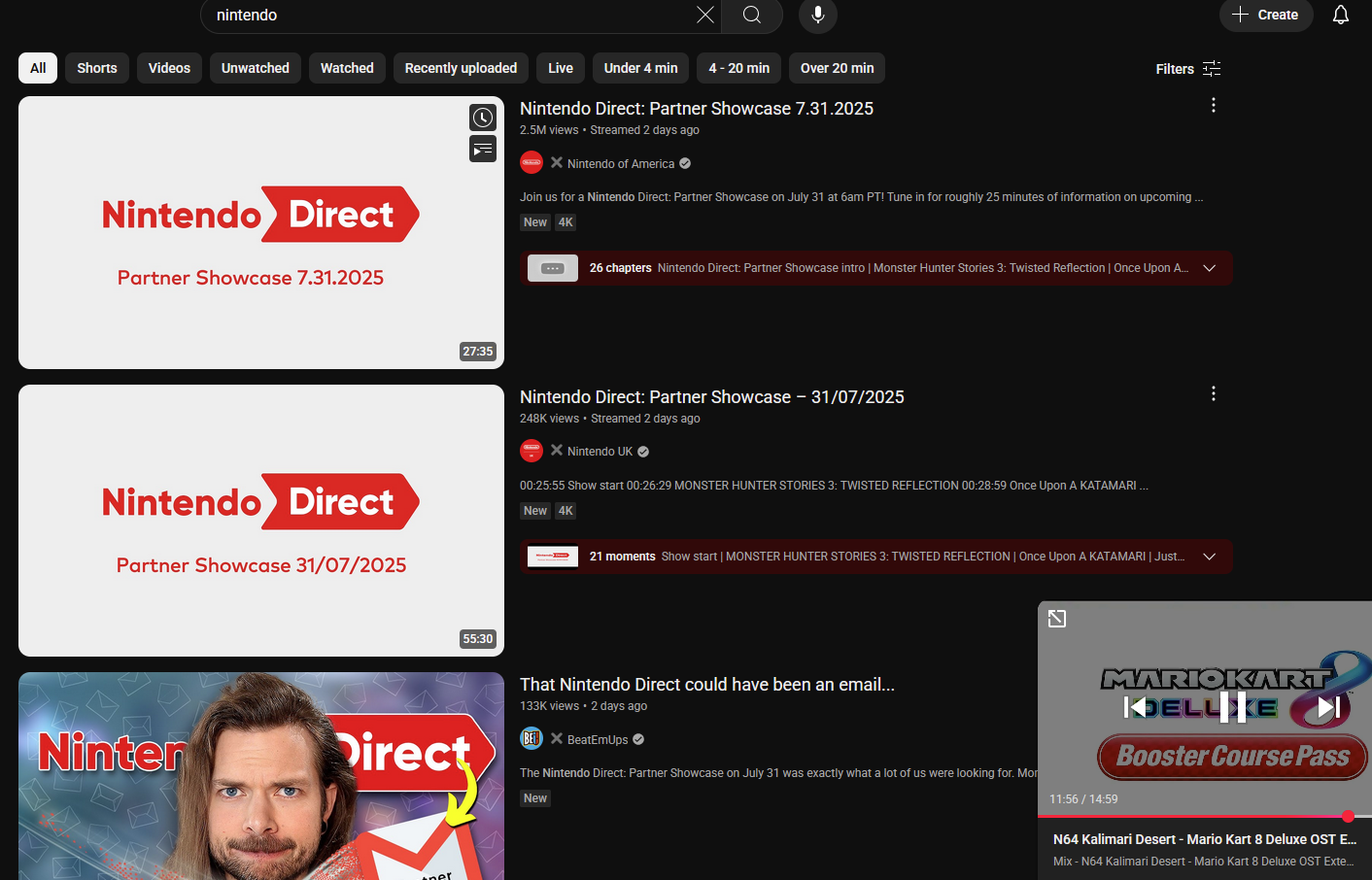Click '133K views' metadata text
This screenshot has height=880, width=1372.
[549, 706]
